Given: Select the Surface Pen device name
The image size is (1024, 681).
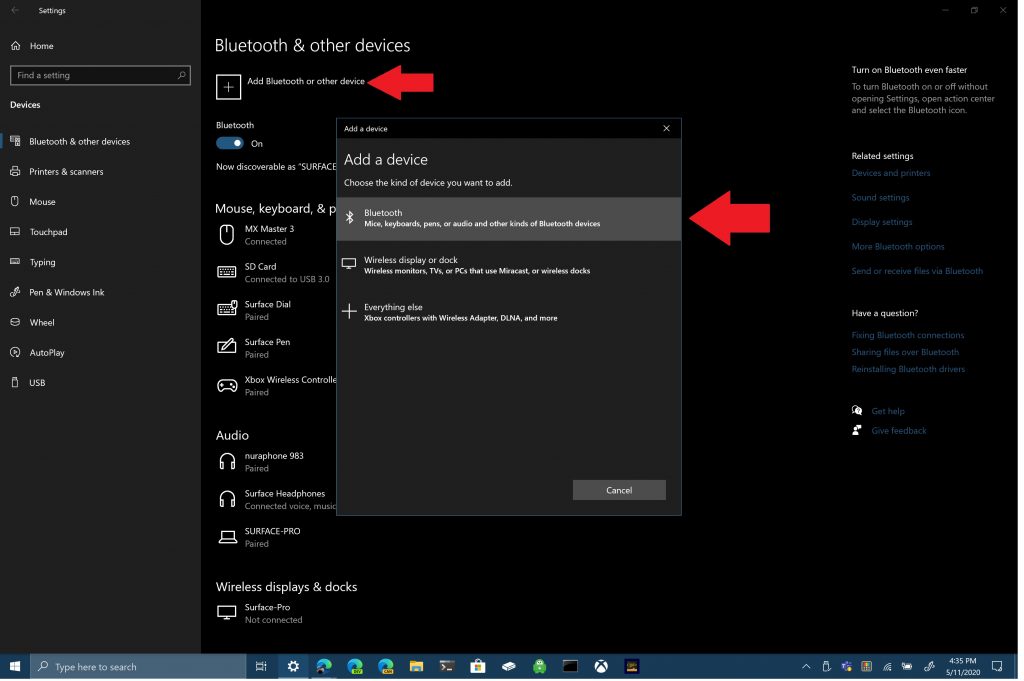Looking at the screenshot, I should click(x=268, y=343).
